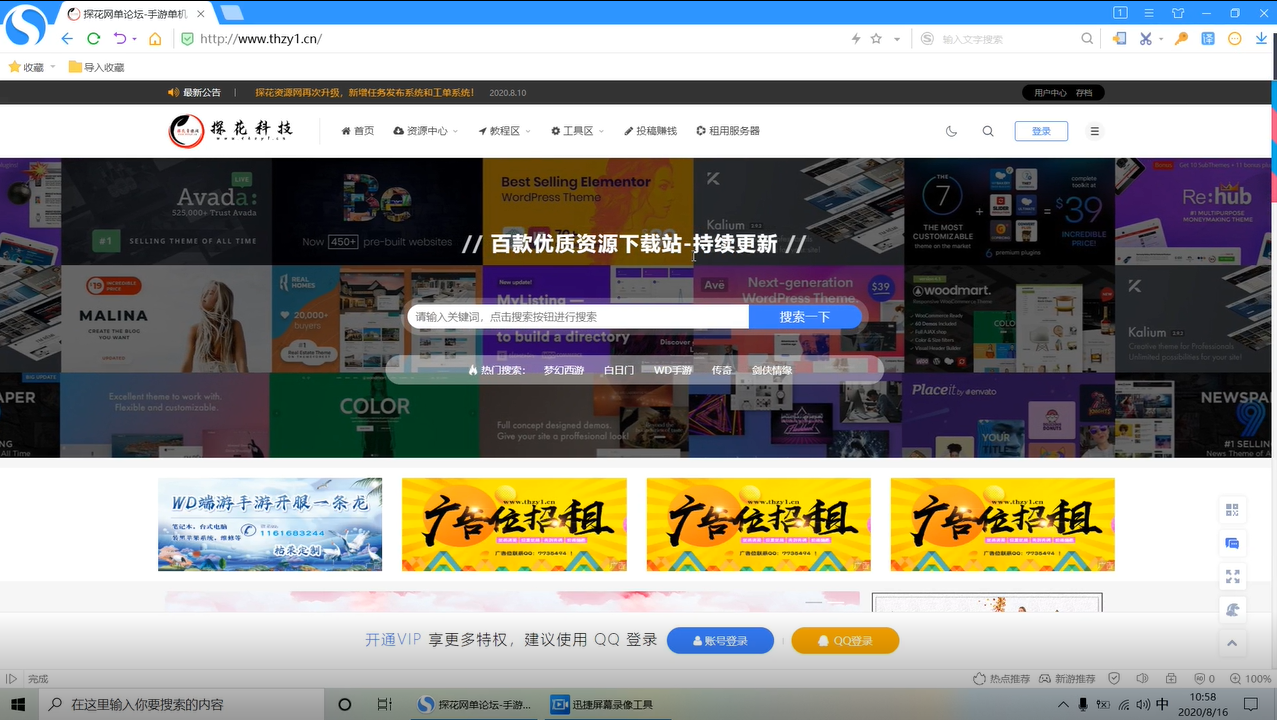Close the 探花网单论坛 tab
The image size is (1277, 720).
(x=201, y=15)
